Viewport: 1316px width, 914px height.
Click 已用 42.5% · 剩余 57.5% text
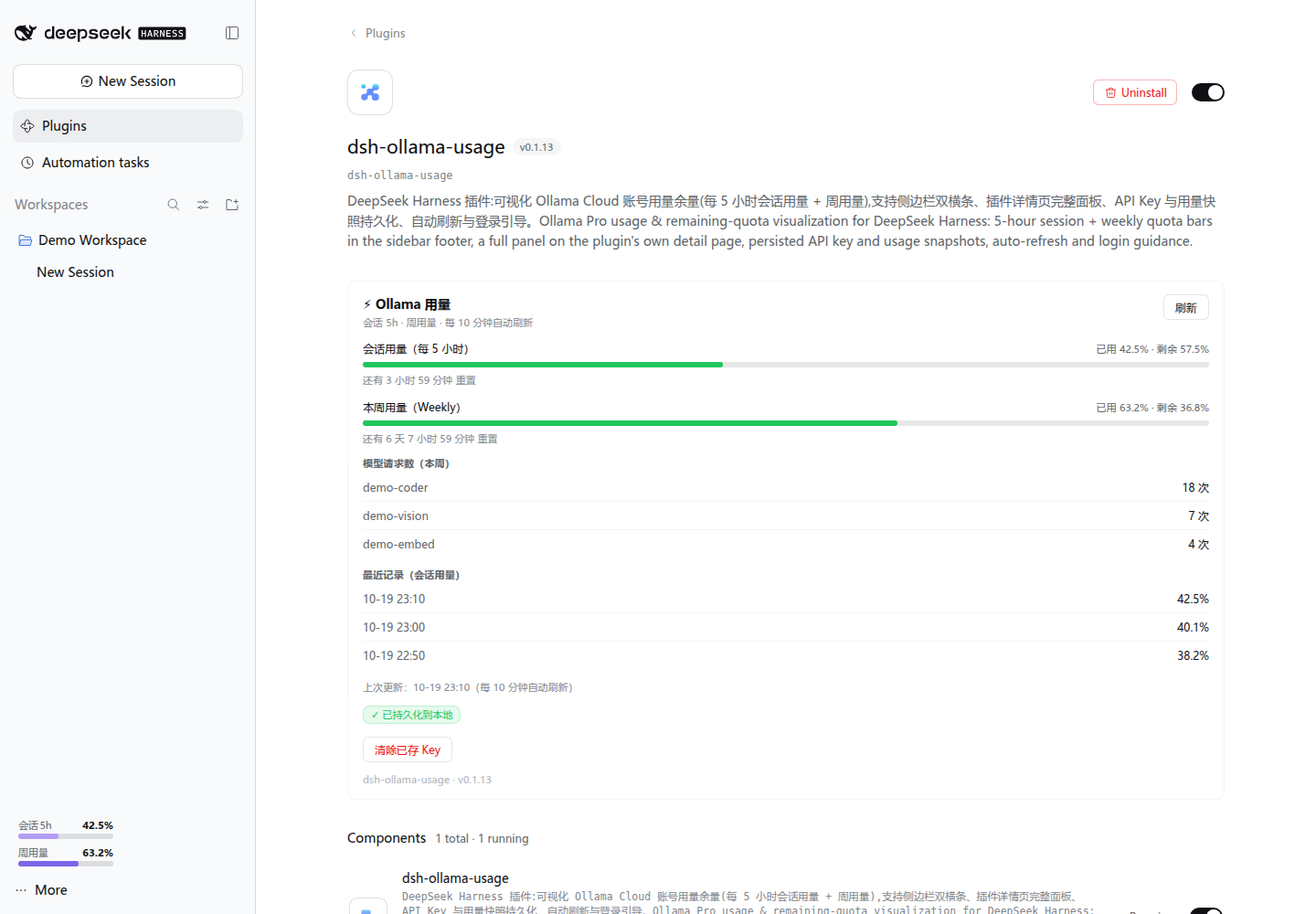click(x=1152, y=349)
